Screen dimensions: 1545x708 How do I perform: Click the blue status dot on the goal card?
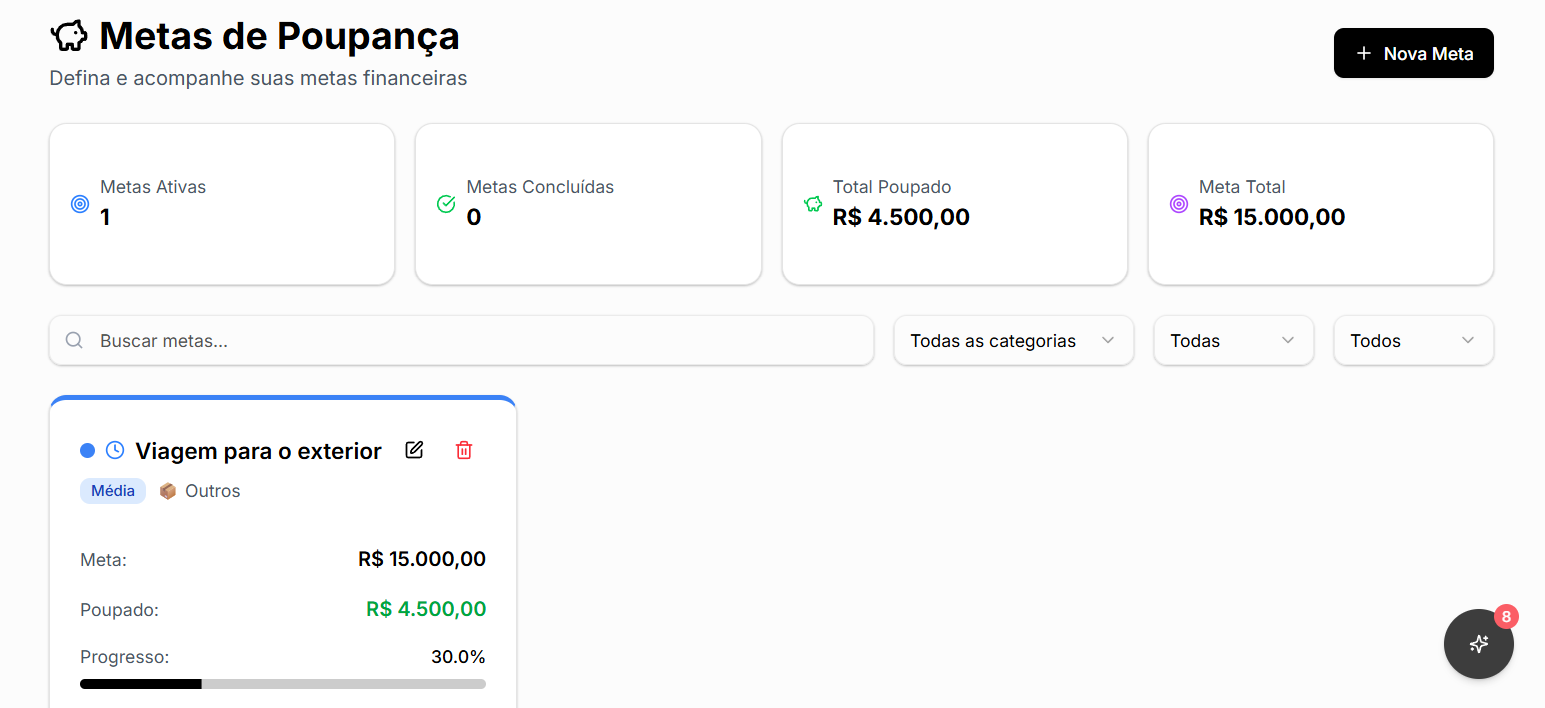[88, 450]
